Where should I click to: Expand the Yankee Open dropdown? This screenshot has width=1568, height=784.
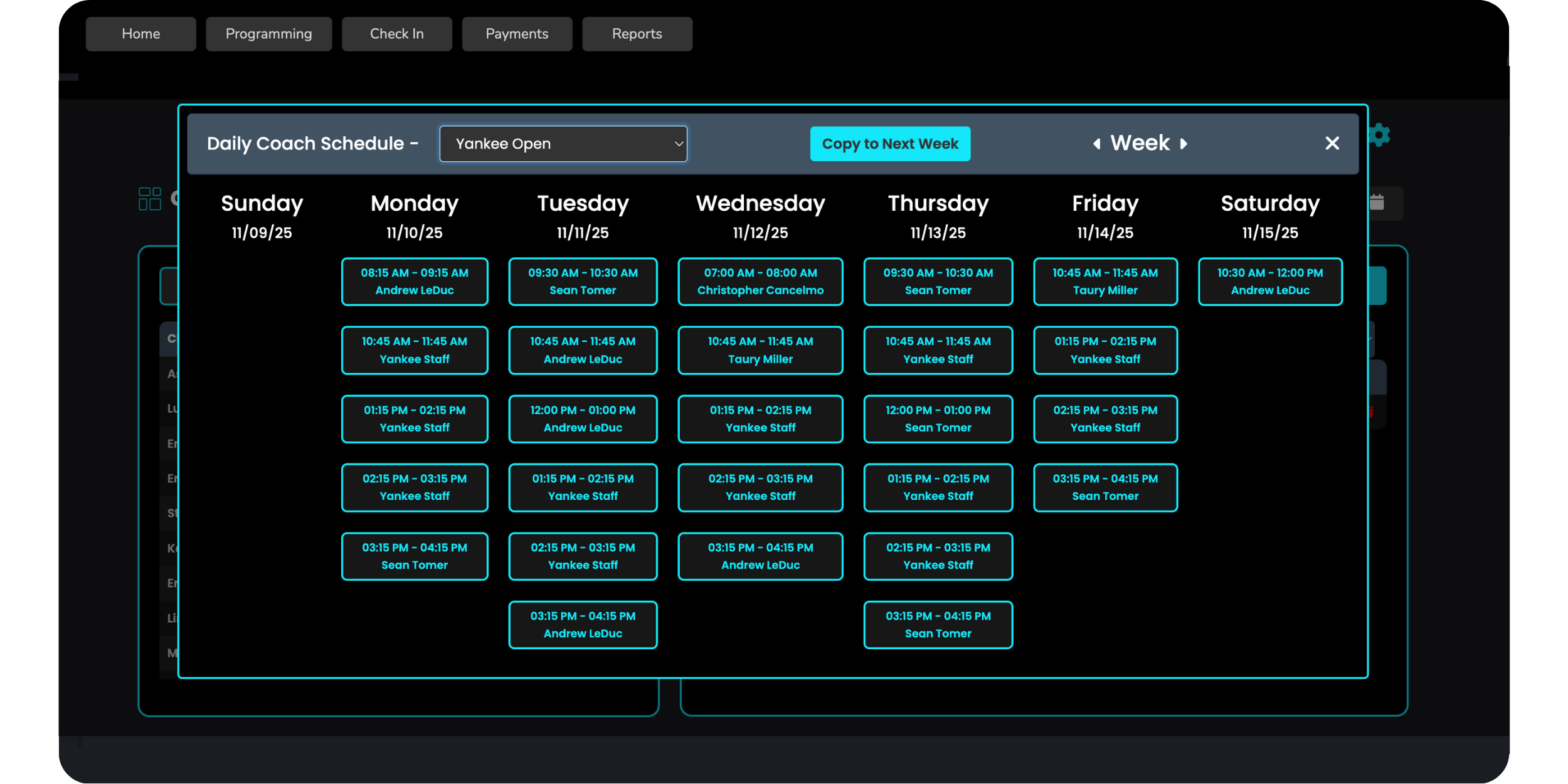pos(563,144)
